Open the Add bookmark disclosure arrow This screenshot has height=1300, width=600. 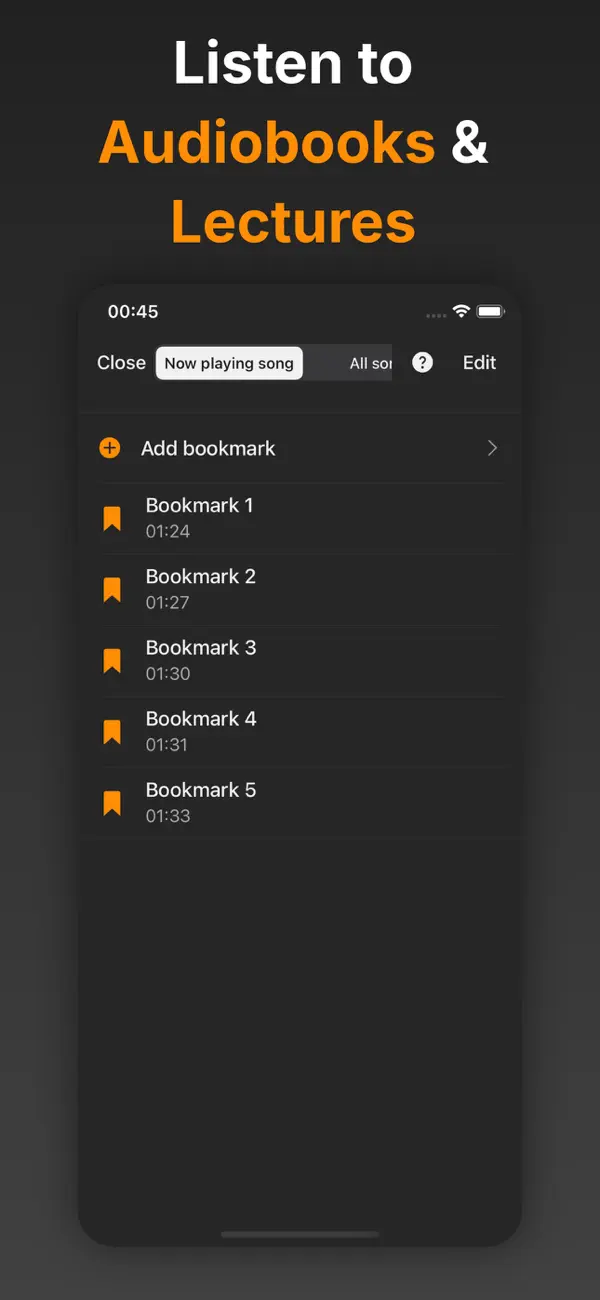pyautogui.click(x=491, y=448)
